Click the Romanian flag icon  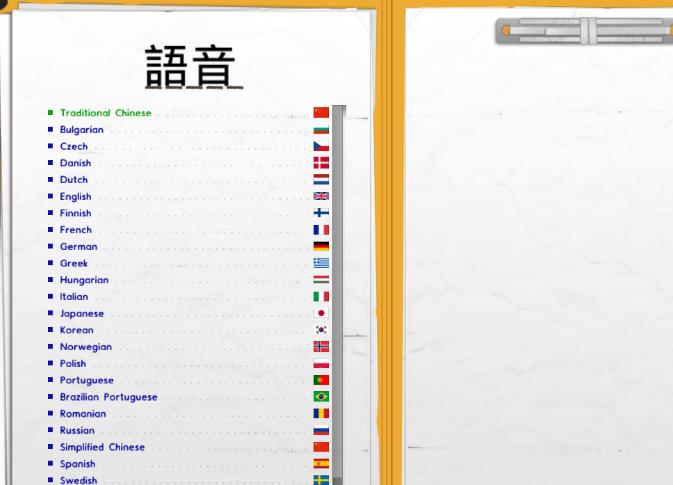[321, 413]
